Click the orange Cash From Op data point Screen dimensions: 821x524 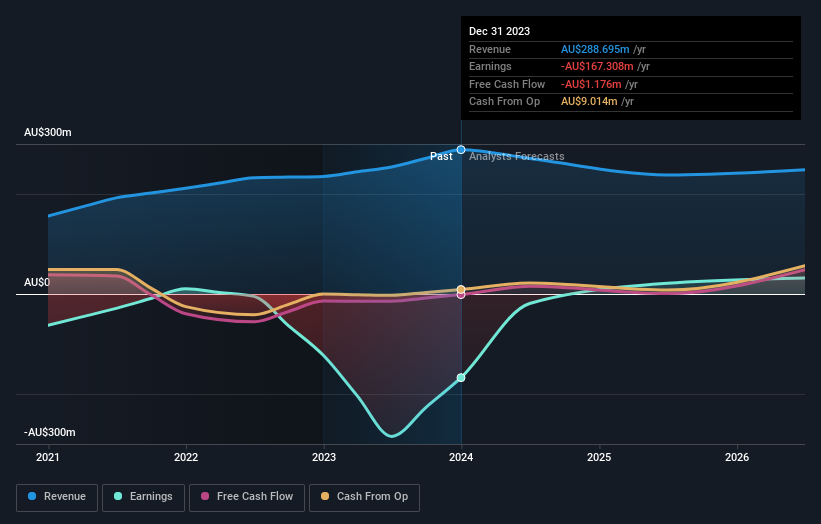[x=461, y=289]
